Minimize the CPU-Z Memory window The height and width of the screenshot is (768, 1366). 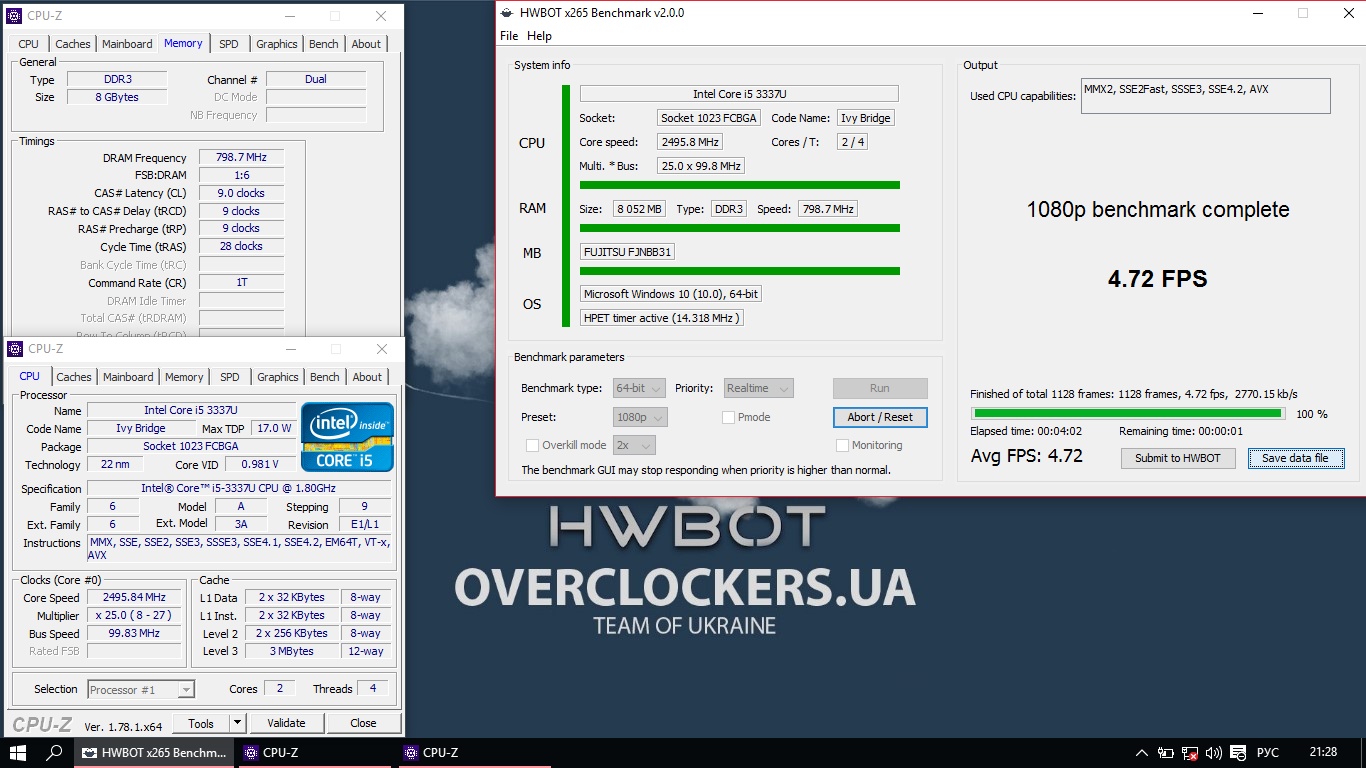[289, 16]
